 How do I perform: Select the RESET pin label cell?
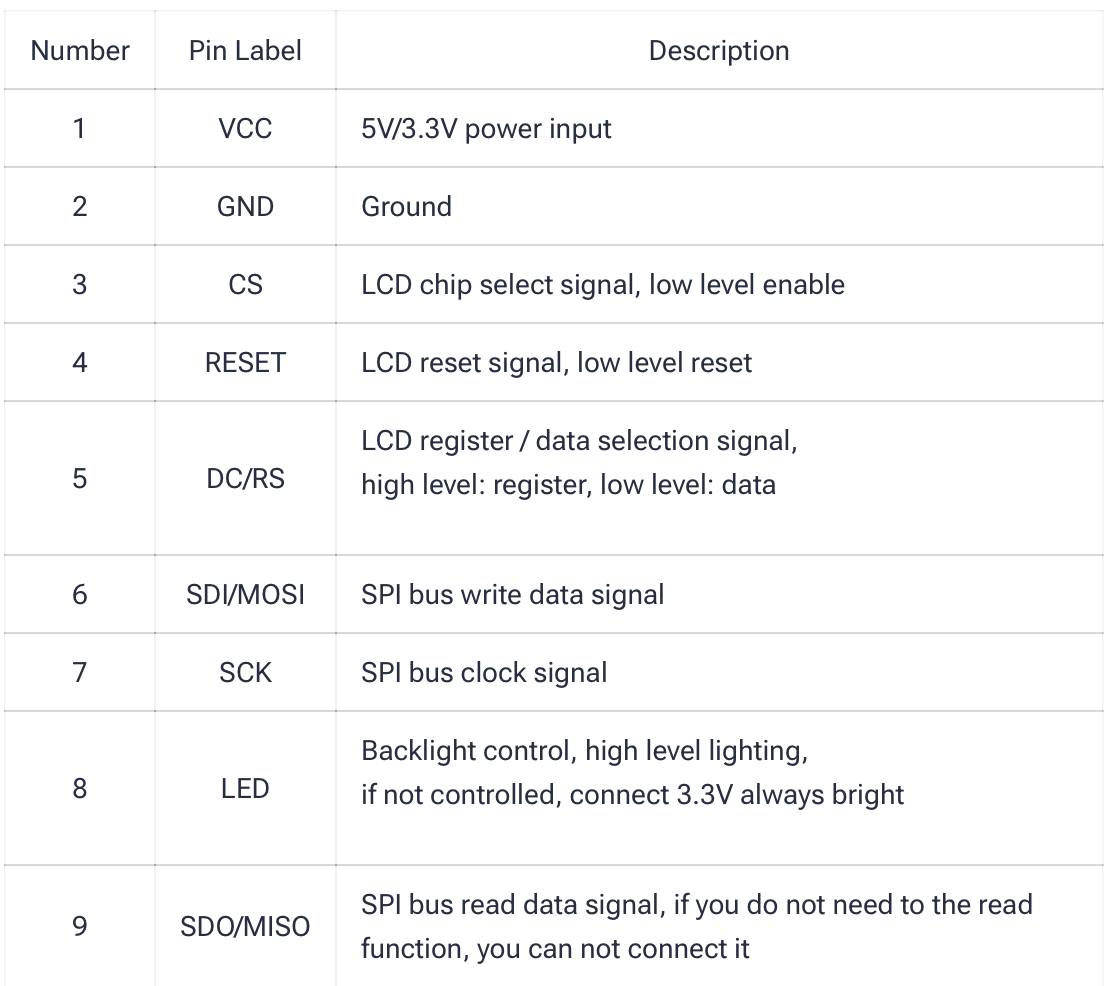click(x=245, y=362)
